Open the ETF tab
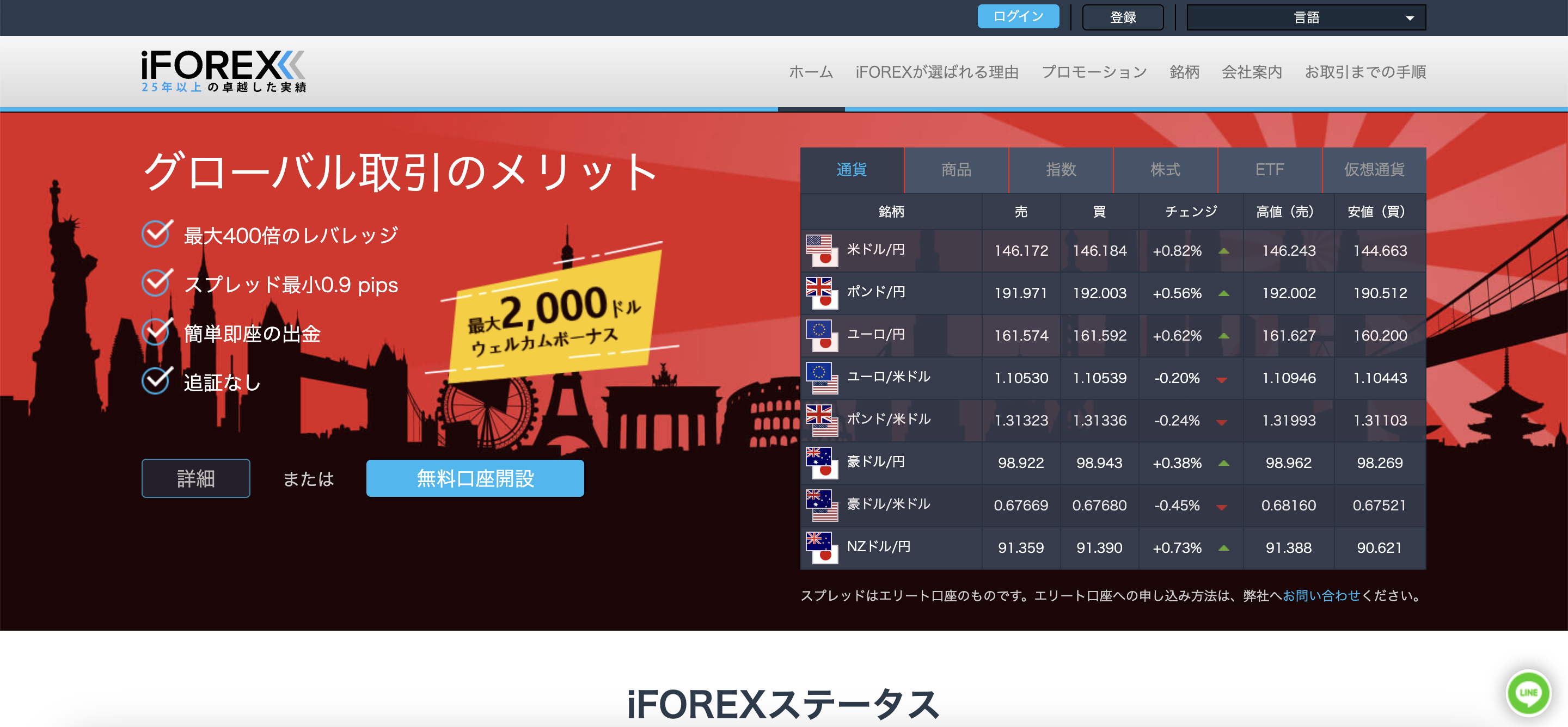Image resolution: width=1568 pixels, height=727 pixels. pos(1270,170)
